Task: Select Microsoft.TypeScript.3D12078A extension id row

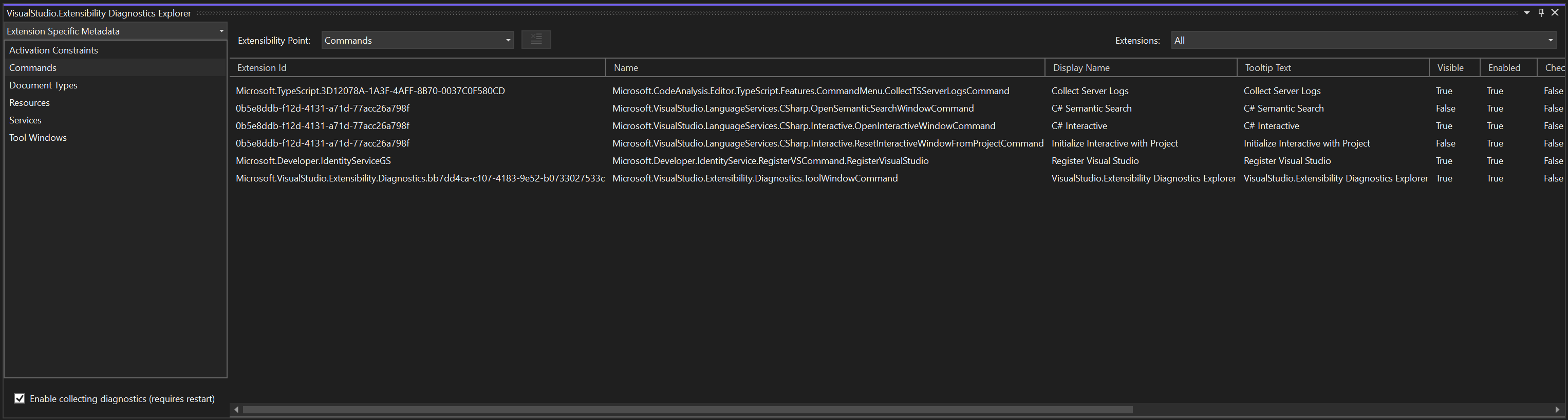Action: pyautogui.click(x=370, y=90)
